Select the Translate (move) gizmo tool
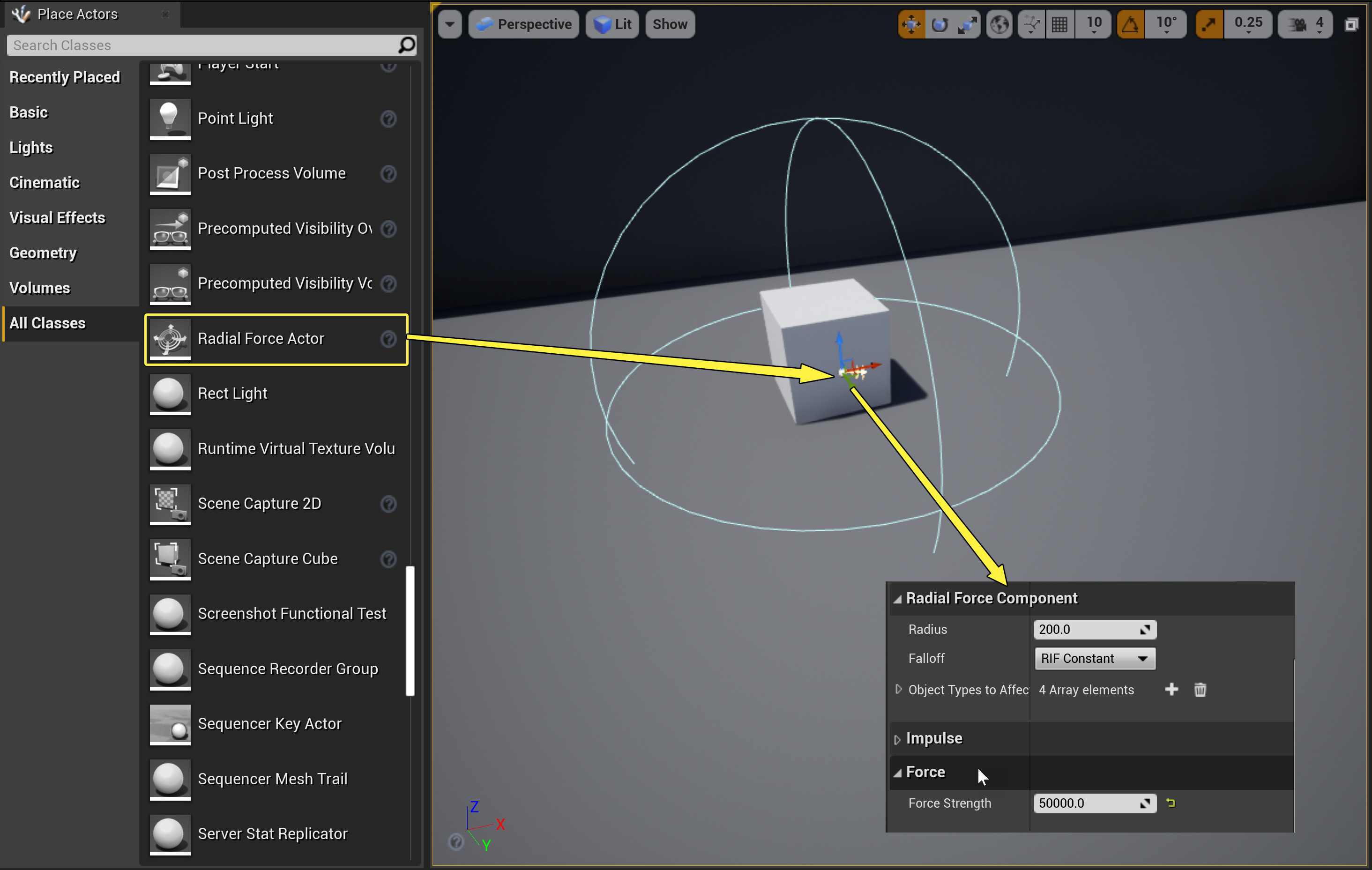Image resolution: width=1372 pixels, height=870 pixels. [911, 24]
